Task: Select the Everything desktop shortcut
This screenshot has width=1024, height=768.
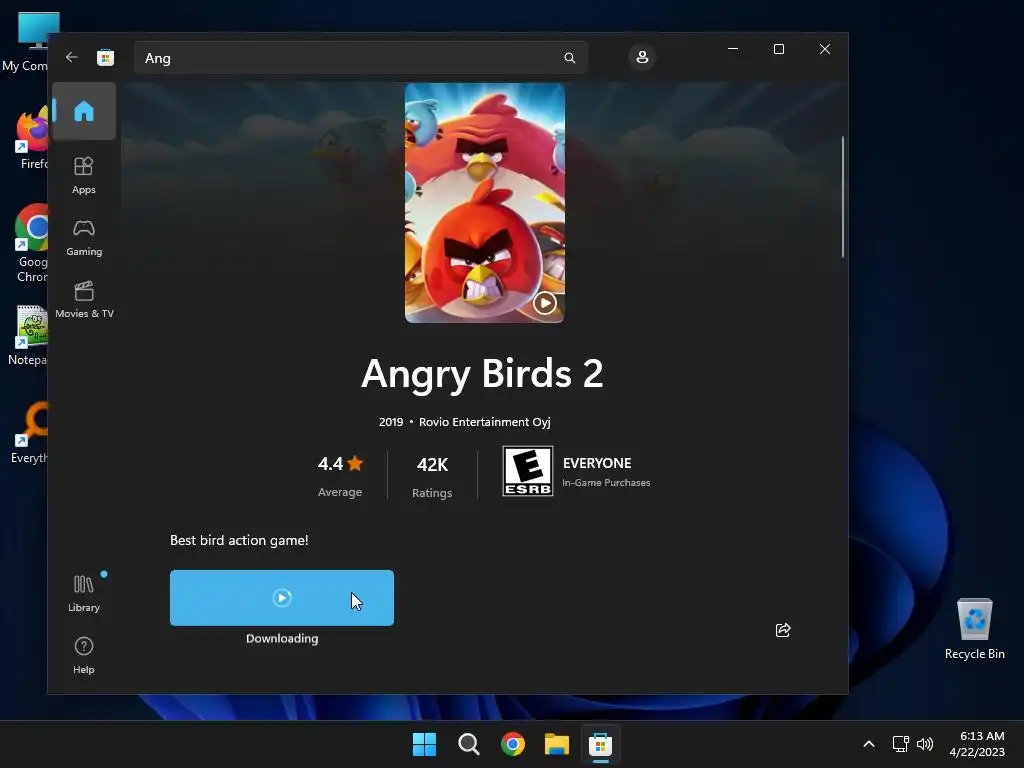Action: coord(29,434)
